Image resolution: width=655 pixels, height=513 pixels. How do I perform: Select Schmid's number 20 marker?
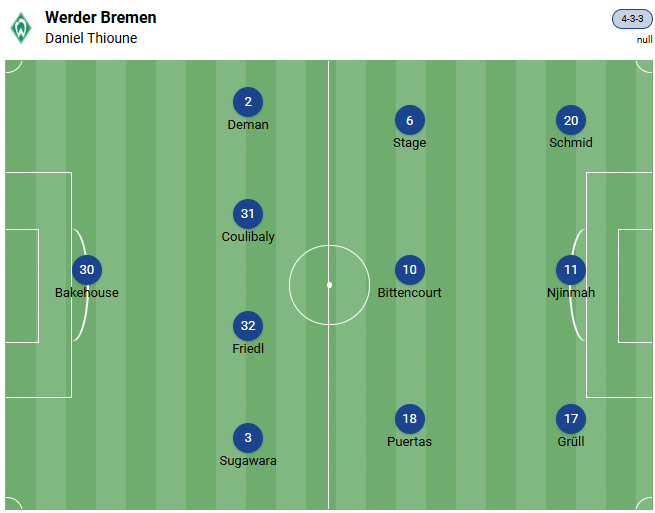click(571, 120)
